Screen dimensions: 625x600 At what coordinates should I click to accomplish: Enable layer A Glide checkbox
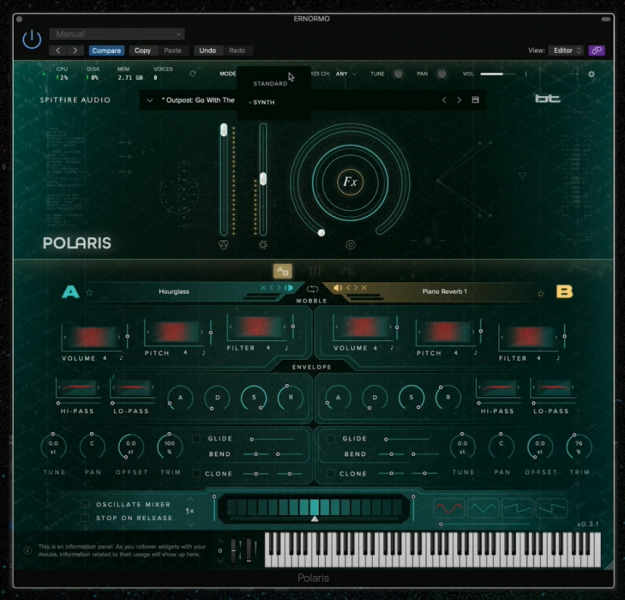(196, 439)
